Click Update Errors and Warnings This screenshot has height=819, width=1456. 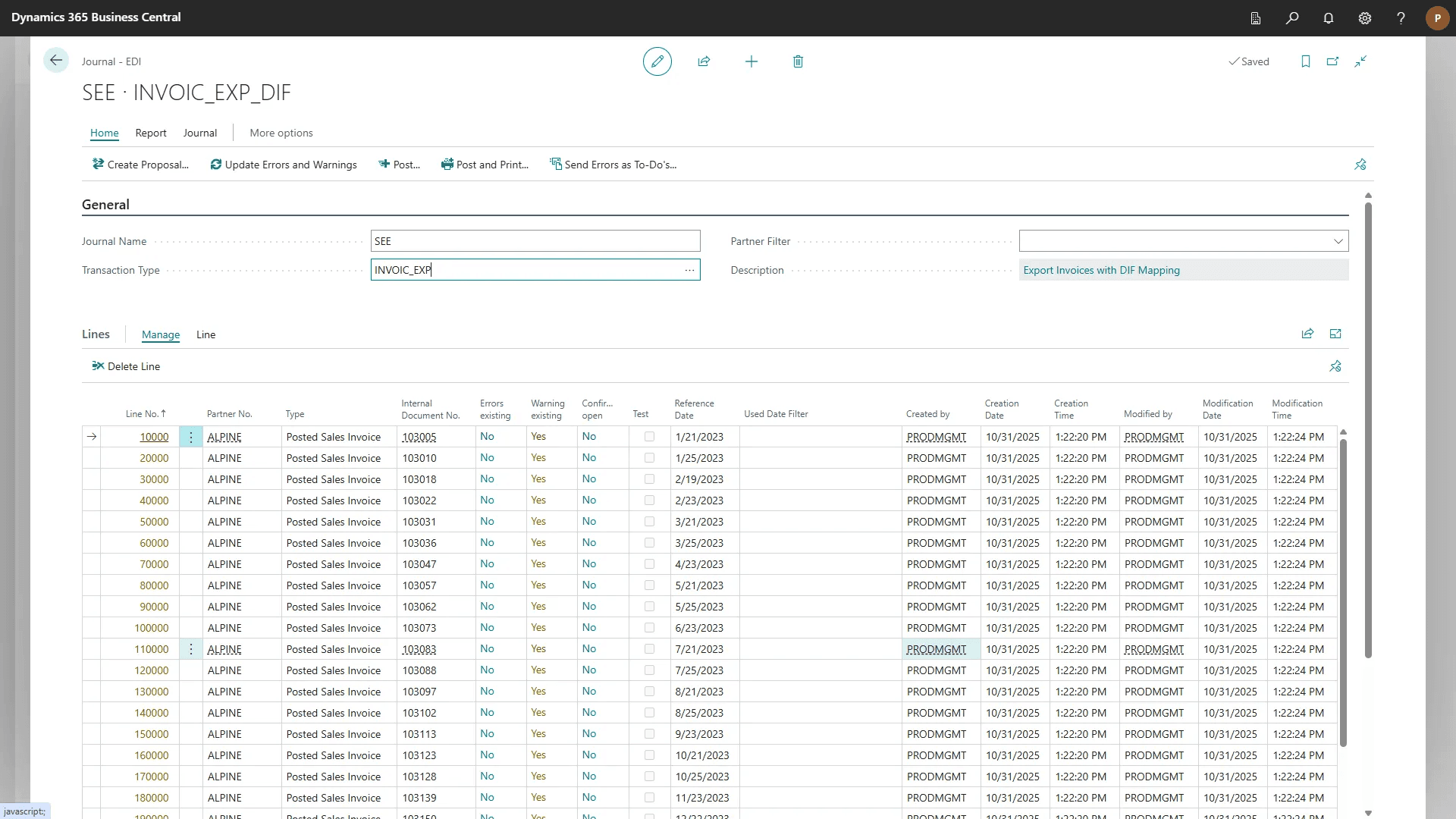coord(284,165)
